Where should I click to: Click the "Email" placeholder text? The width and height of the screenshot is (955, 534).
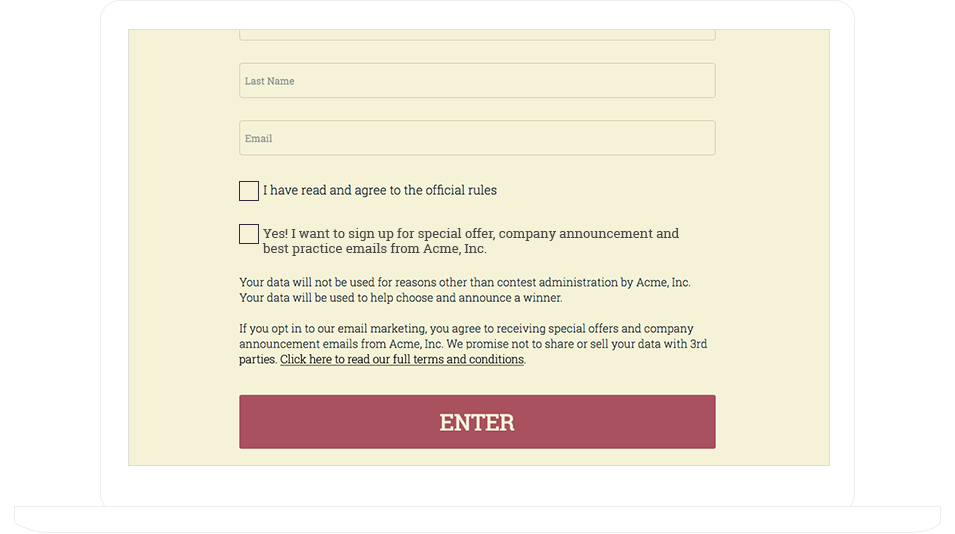click(259, 138)
